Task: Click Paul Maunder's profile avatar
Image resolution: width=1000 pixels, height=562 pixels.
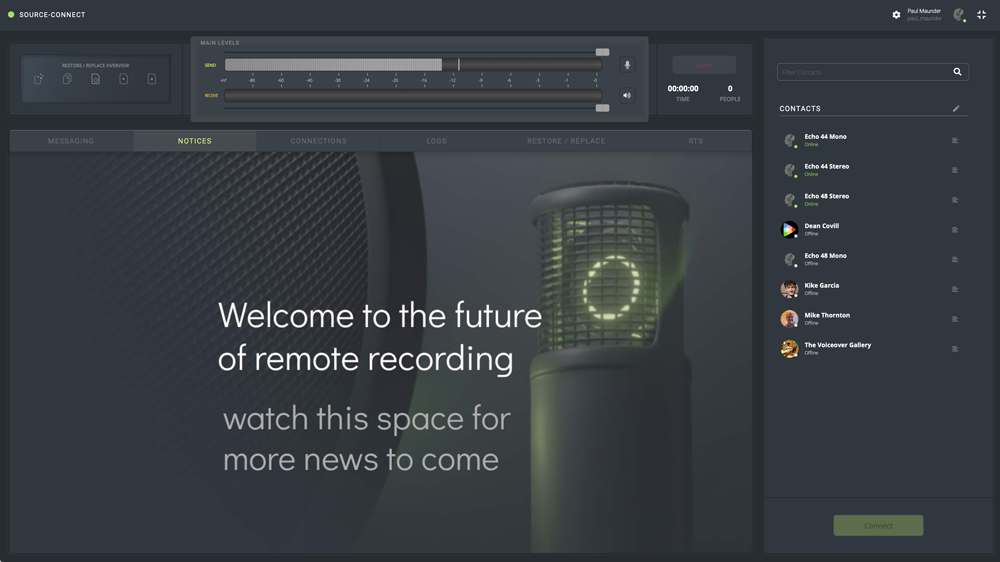Action: [x=959, y=15]
